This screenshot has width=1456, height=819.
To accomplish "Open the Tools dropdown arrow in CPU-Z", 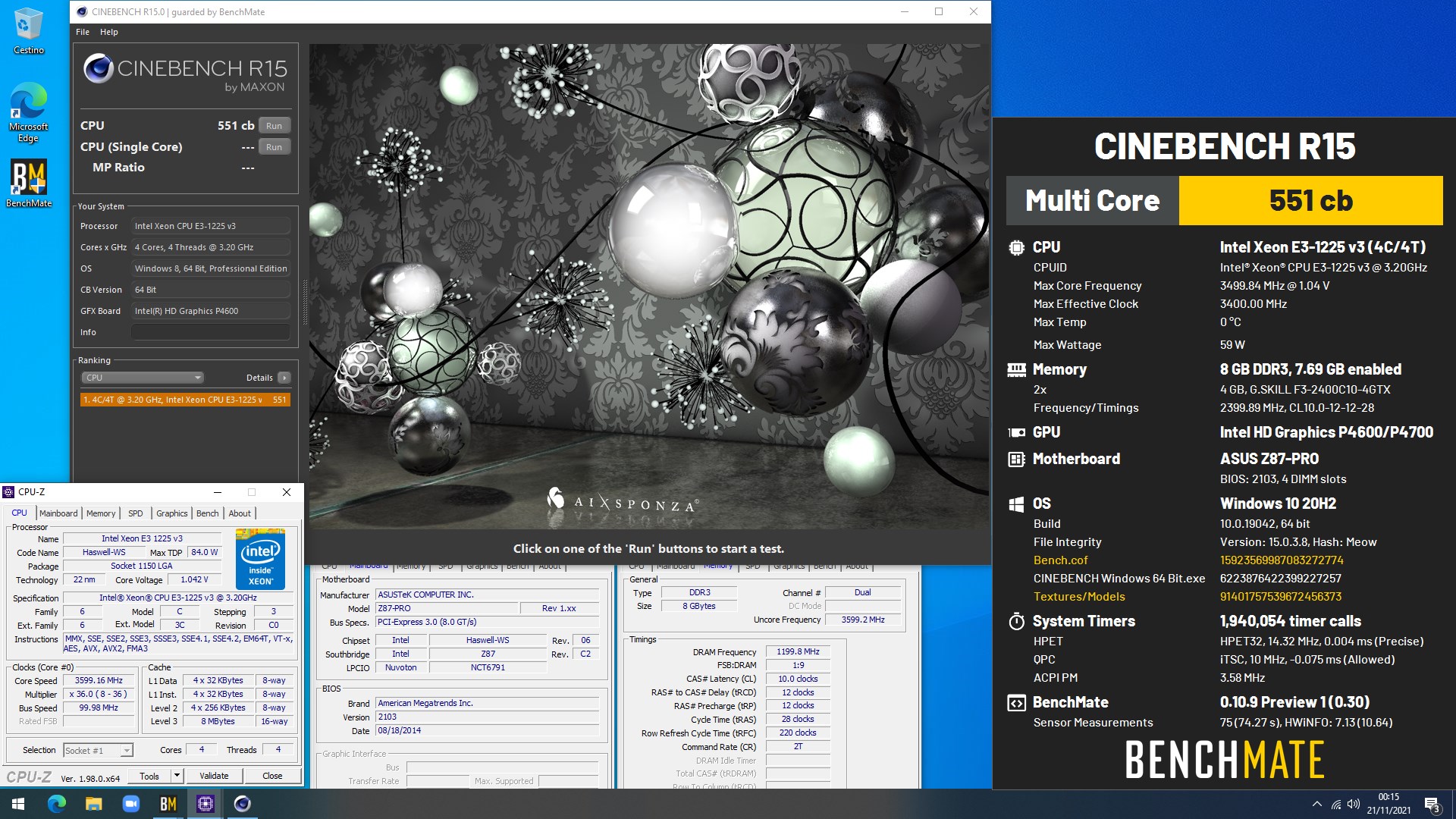I will tap(177, 776).
